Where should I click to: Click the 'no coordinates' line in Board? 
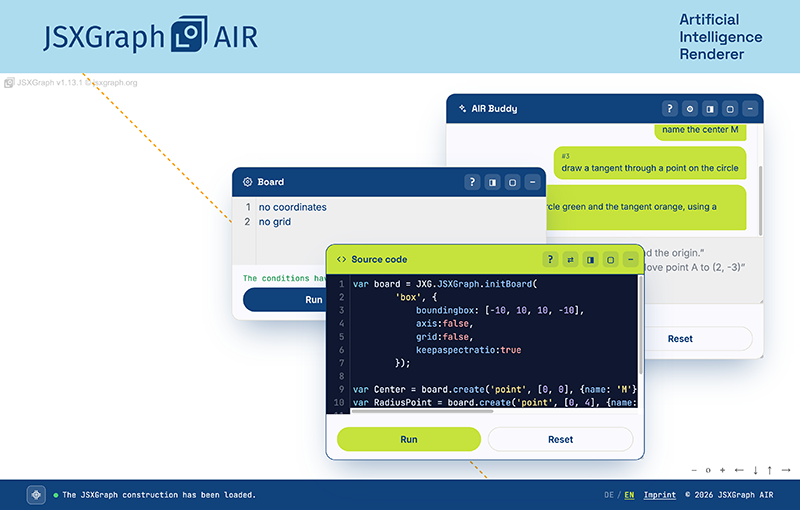[x=292, y=207]
